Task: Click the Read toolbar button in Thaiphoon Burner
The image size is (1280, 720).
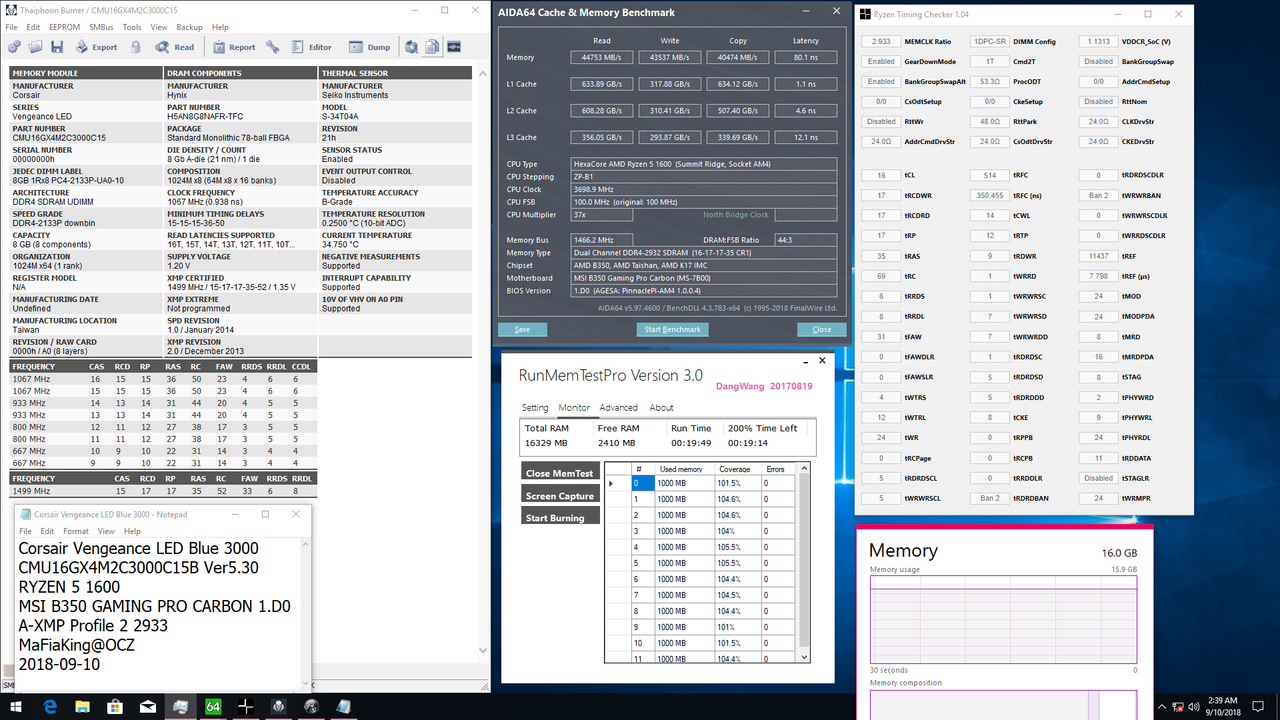Action: [174, 47]
